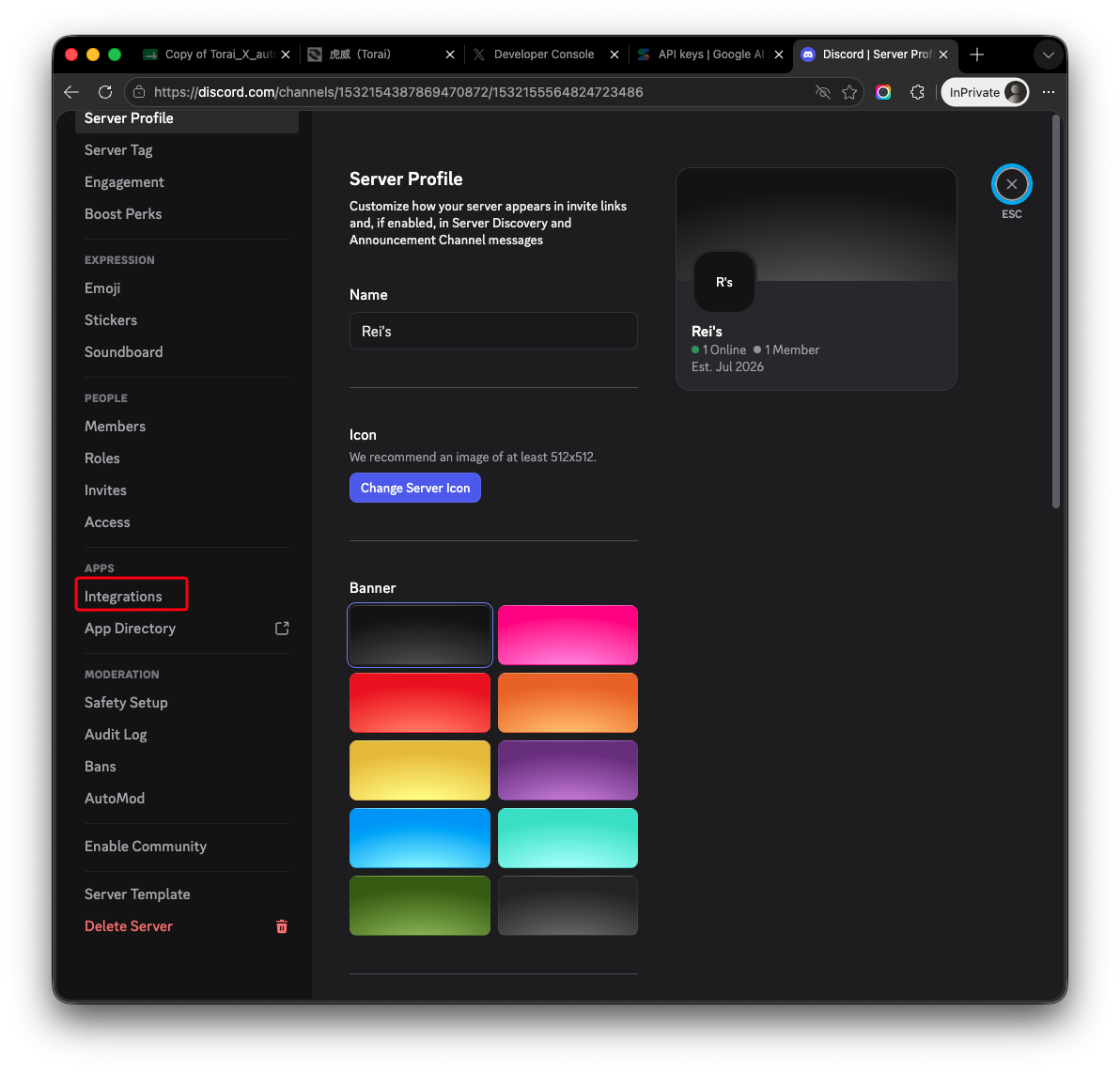Reload the page with refresh icon
Image resolution: width=1120 pixels, height=1073 pixels.
(105, 92)
